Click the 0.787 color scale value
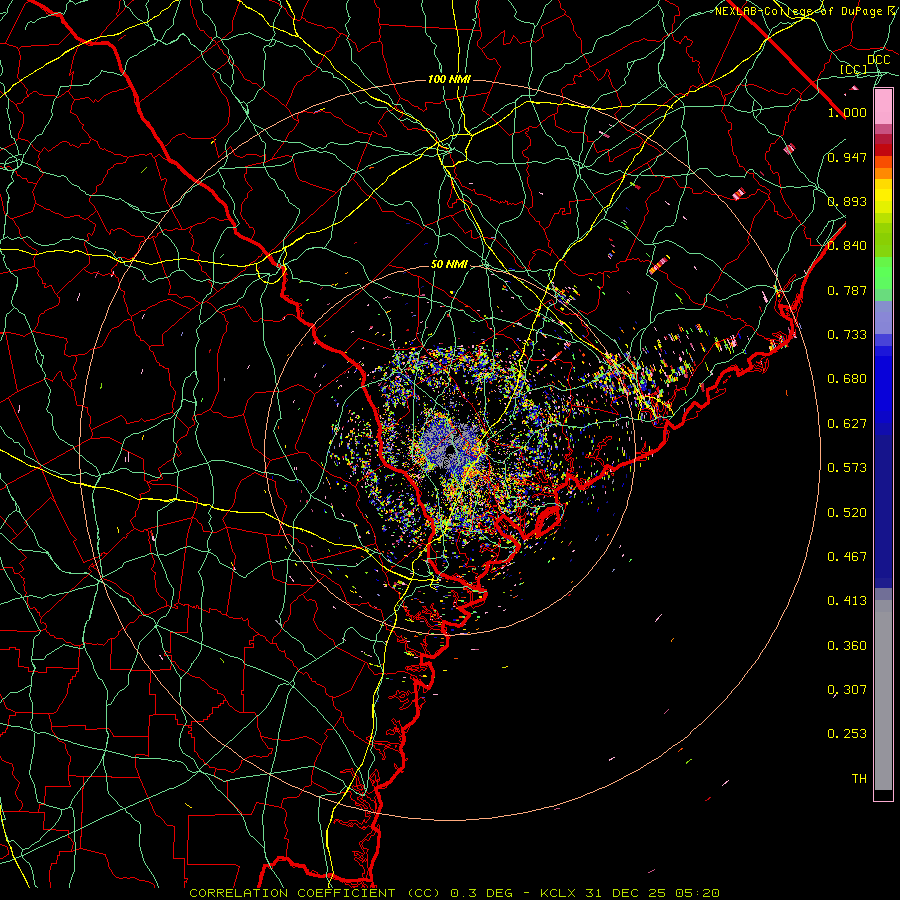The height and width of the screenshot is (900, 900). click(847, 290)
